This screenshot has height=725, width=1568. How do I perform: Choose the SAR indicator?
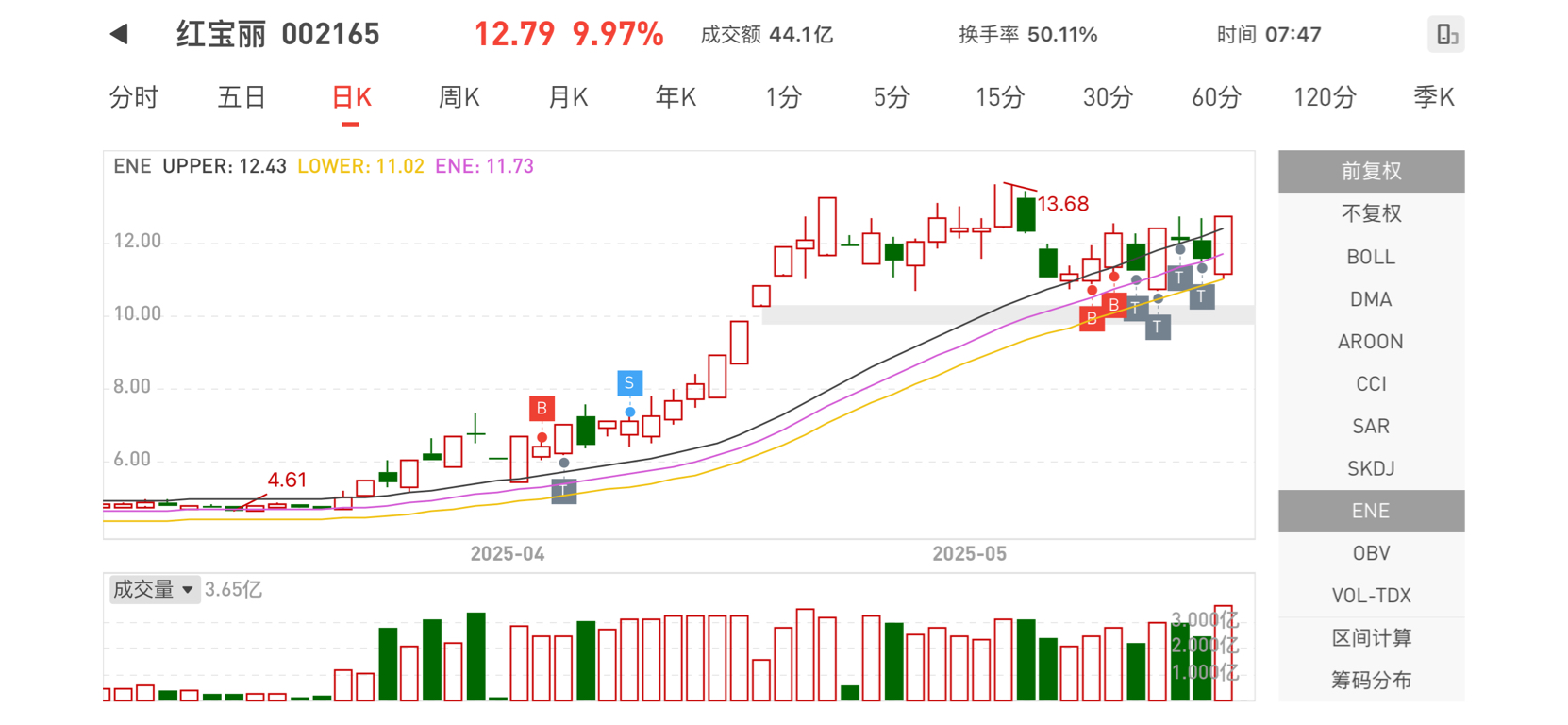click(1372, 426)
